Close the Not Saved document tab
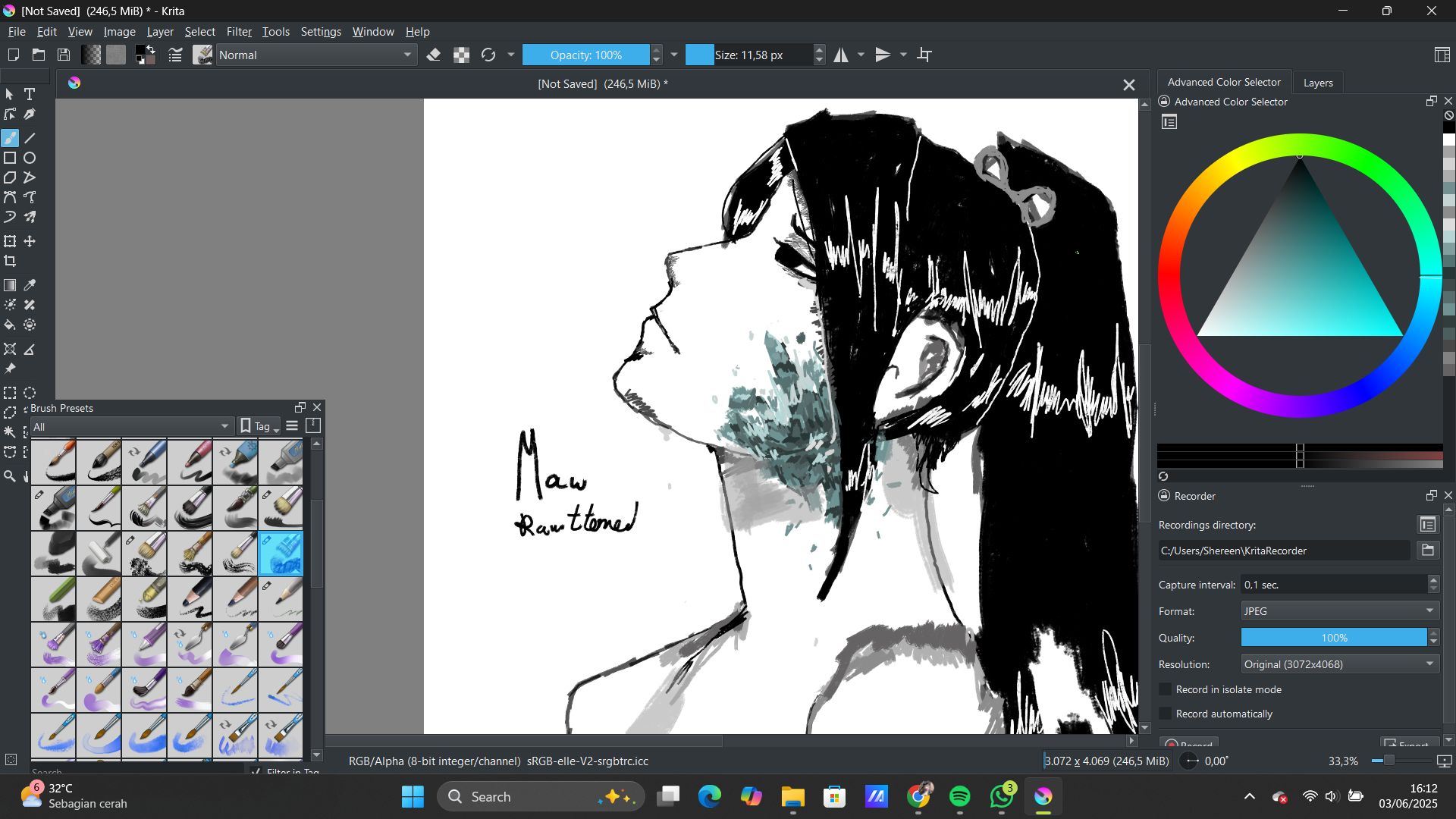1456x819 pixels. click(1129, 85)
